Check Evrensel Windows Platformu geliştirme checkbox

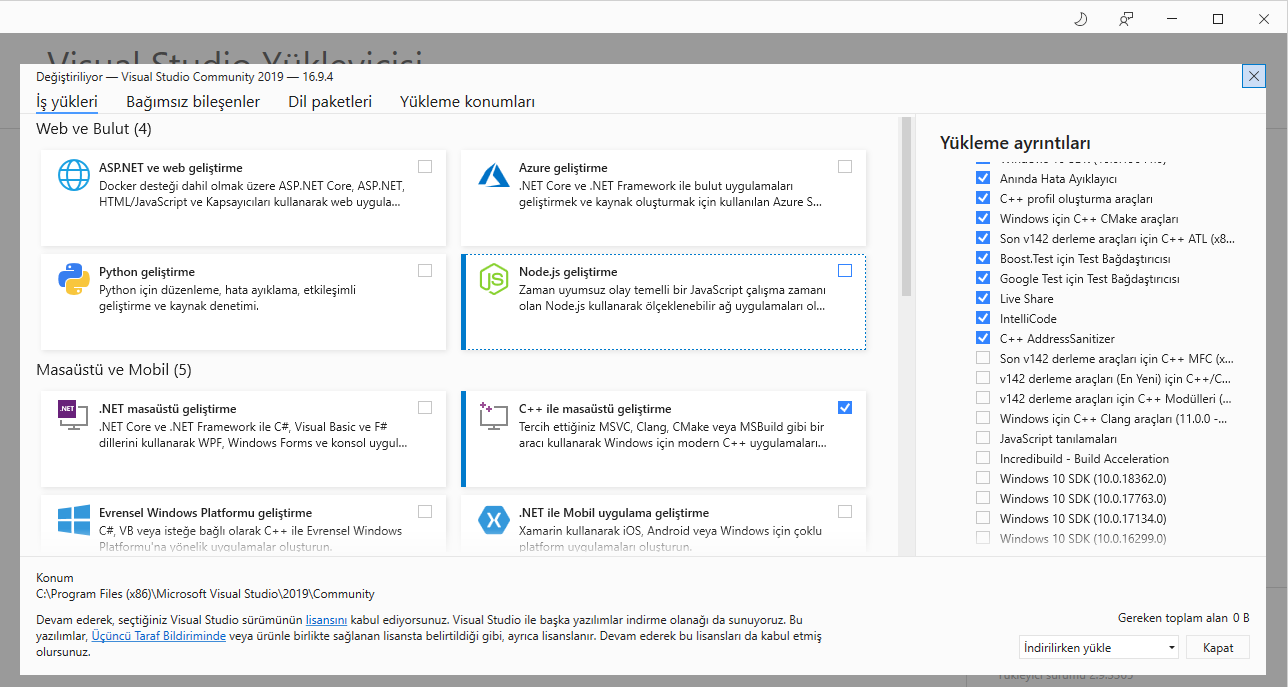pyautogui.click(x=425, y=511)
